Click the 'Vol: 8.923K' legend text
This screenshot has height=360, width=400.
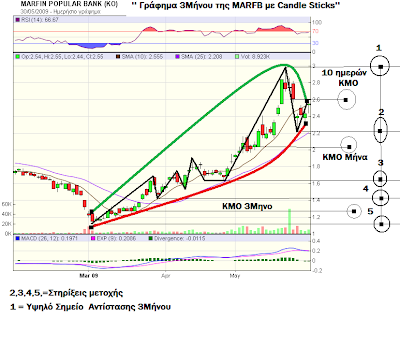pos(255,57)
